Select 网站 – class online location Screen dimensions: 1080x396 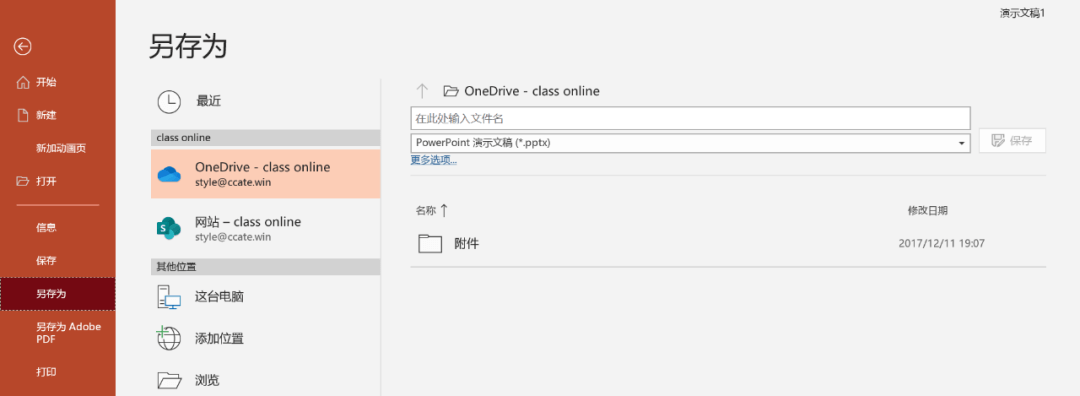[x=265, y=228]
